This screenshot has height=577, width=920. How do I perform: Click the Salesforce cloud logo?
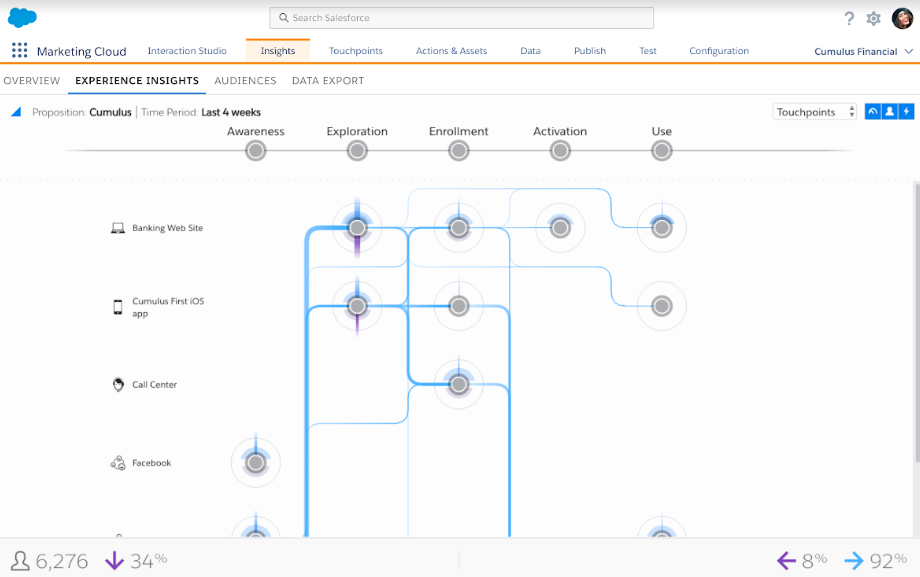[x=22, y=18]
